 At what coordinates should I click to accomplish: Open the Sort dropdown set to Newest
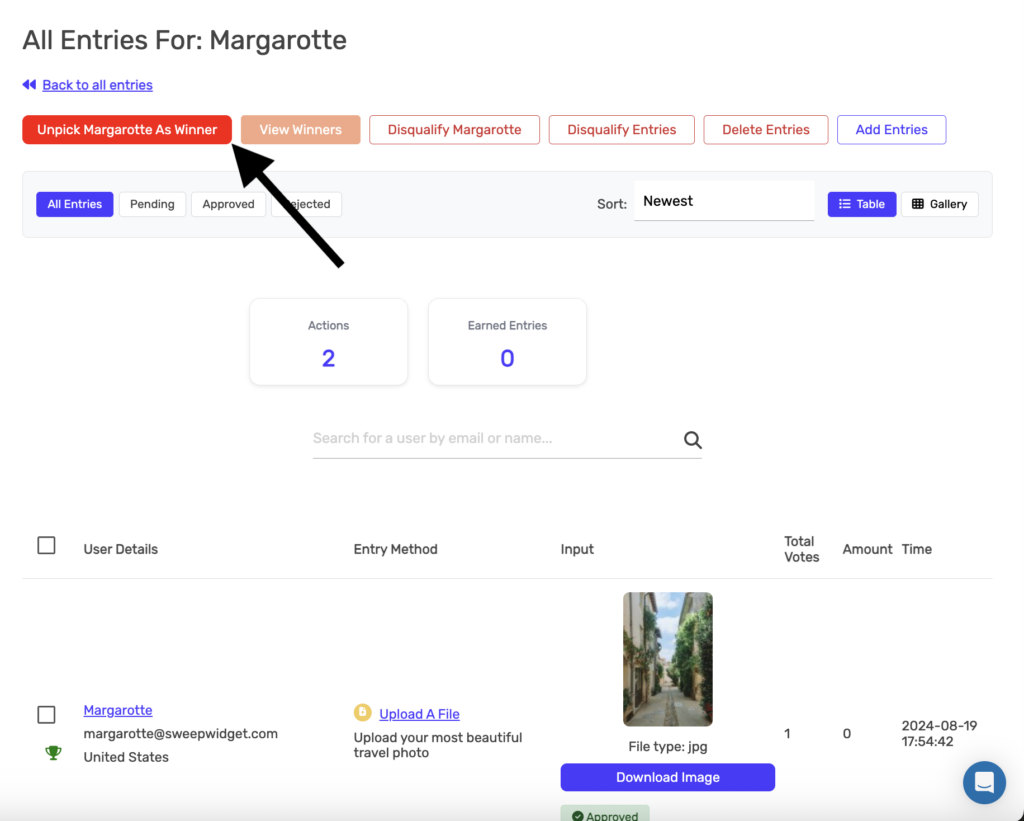pyautogui.click(x=724, y=201)
